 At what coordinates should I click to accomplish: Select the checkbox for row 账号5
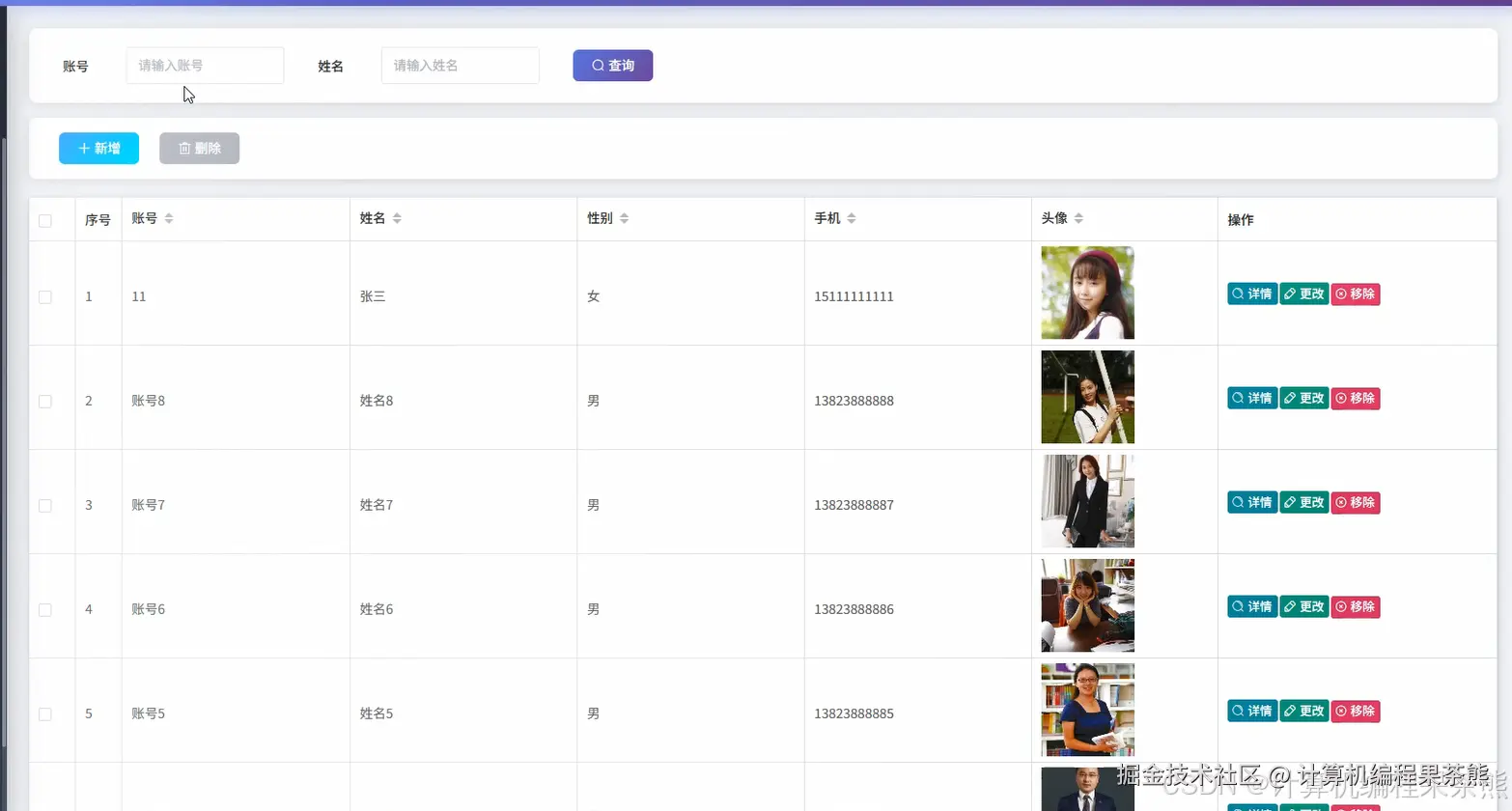coord(45,714)
